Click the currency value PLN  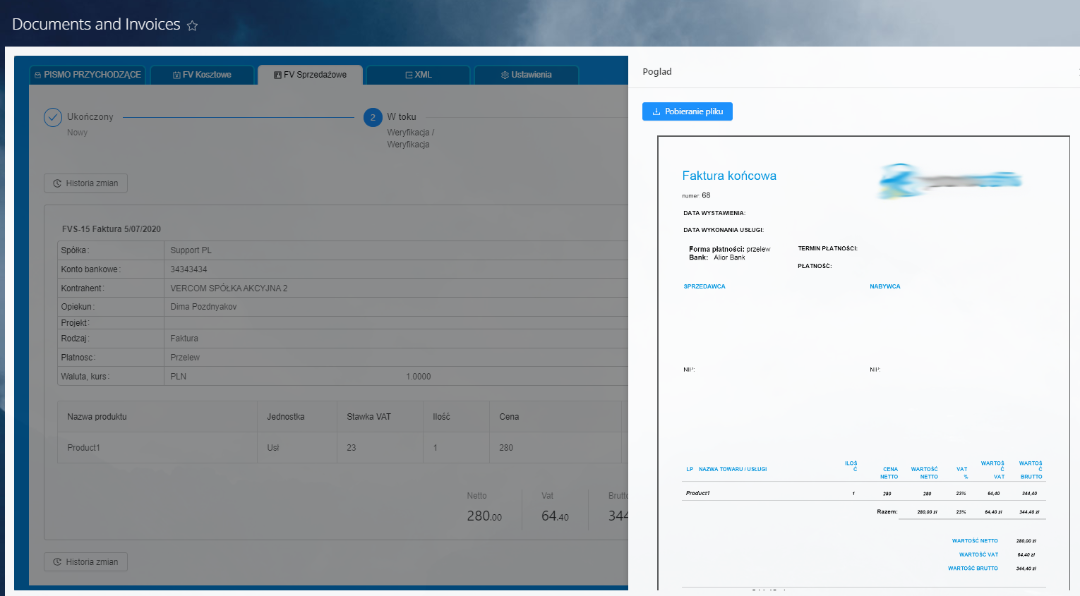click(x=178, y=377)
